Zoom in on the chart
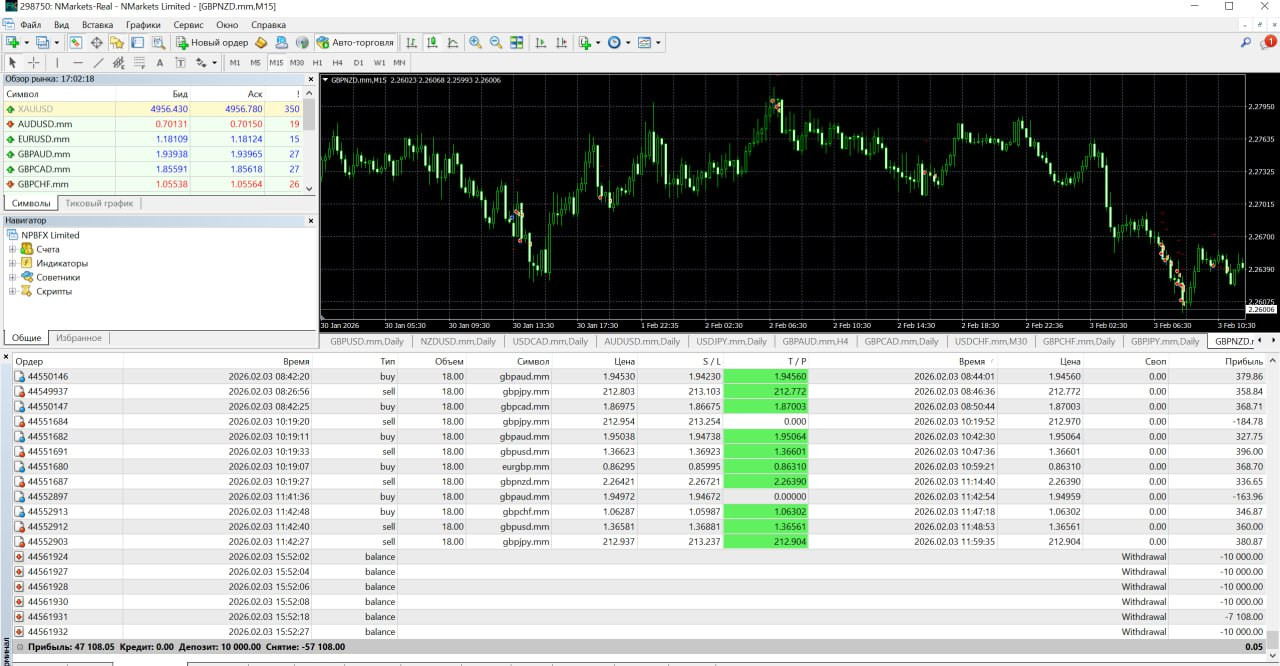This screenshot has height=666, width=1280. (x=475, y=43)
